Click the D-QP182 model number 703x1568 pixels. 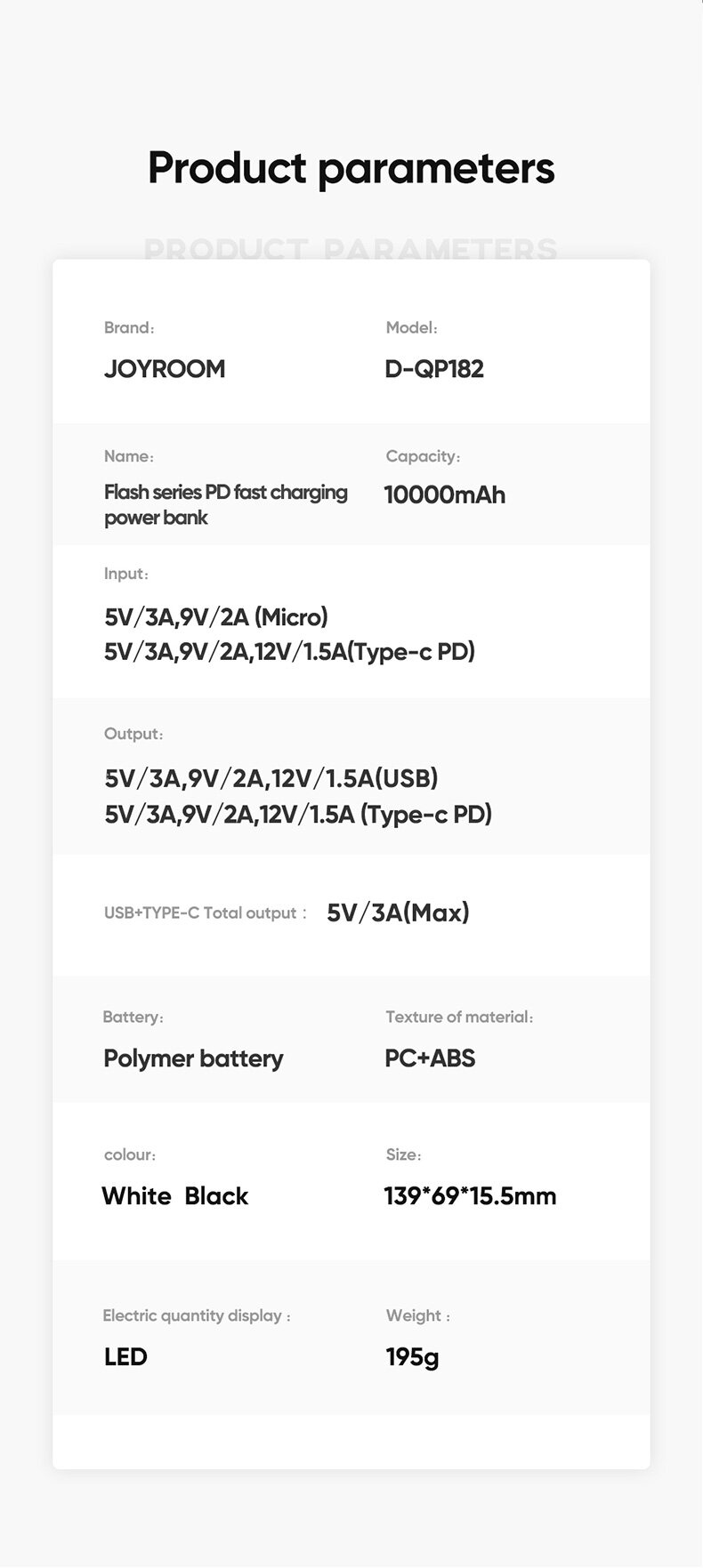pyautogui.click(x=434, y=369)
